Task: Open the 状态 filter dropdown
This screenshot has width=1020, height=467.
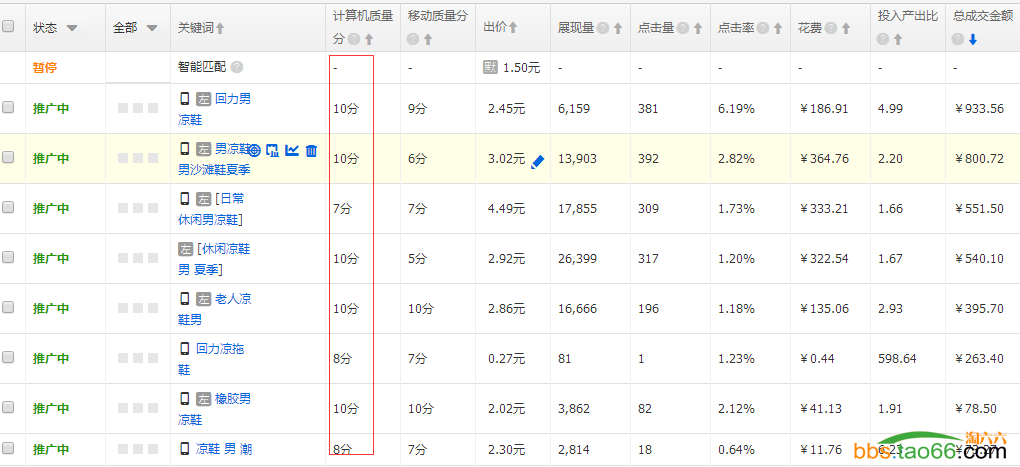Action: coord(71,28)
